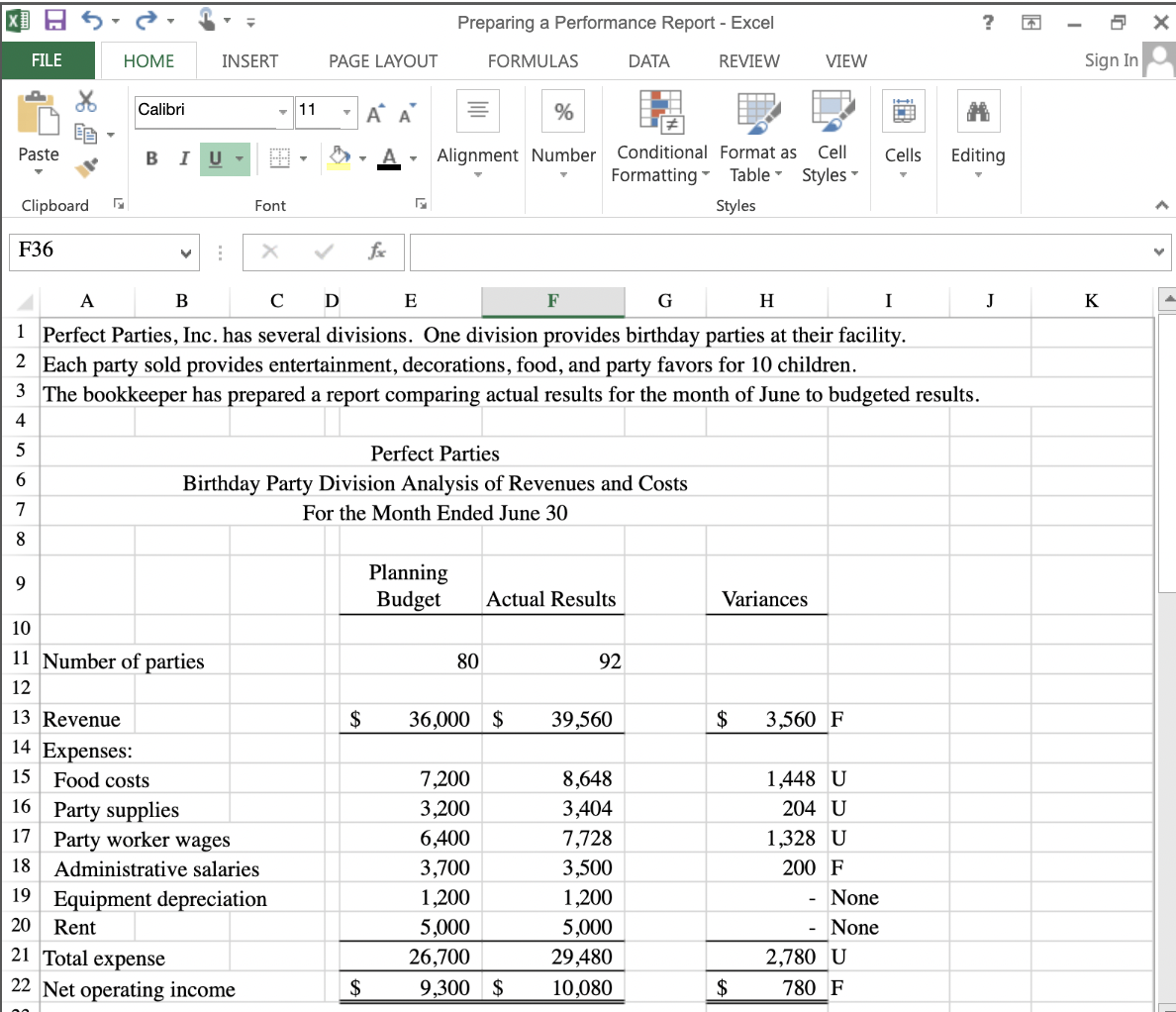This screenshot has height=1012, width=1176.
Task: Switch to the FORMULAS ribbon tab
Action: pos(533,60)
